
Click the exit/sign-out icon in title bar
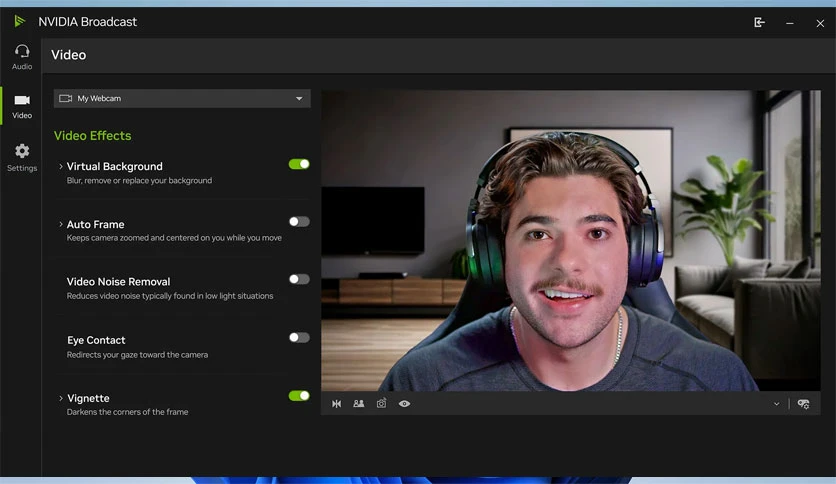[759, 22]
